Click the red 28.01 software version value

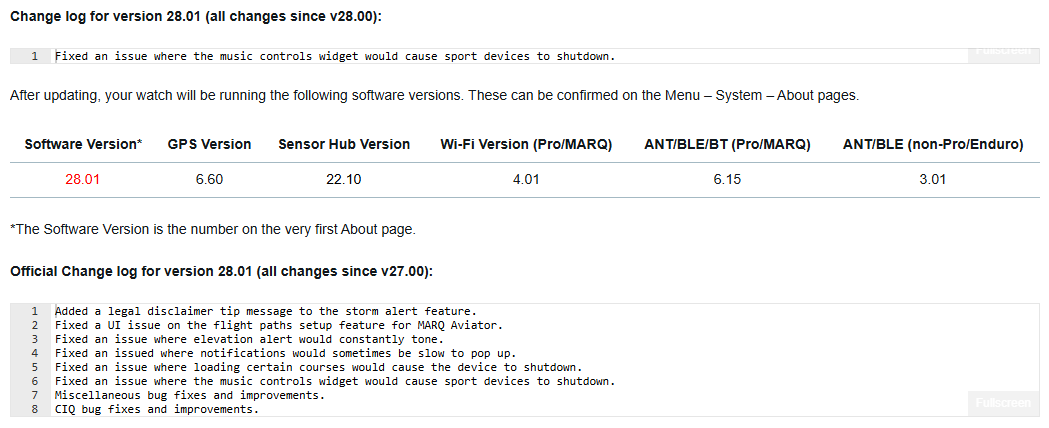pyautogui.click(x=83, y=180)
